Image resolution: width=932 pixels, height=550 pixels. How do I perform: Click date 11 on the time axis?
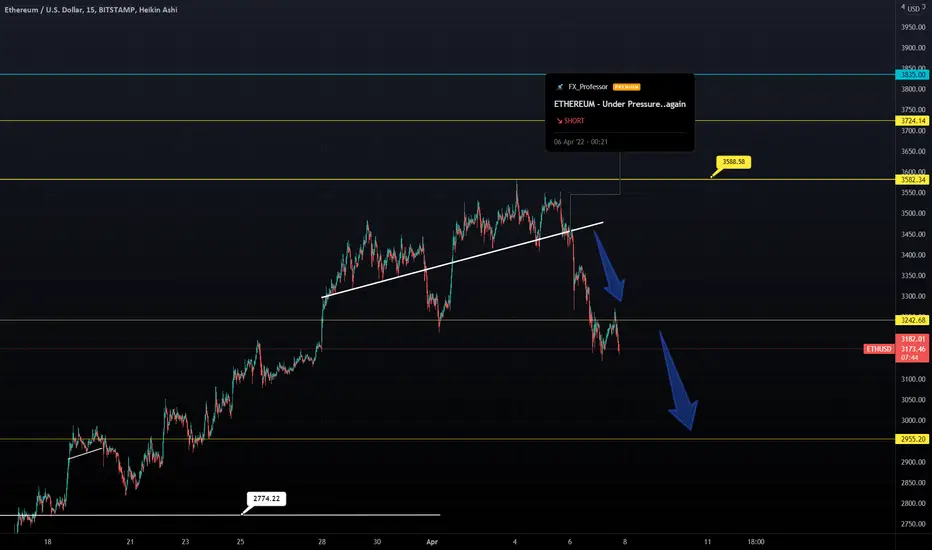(x=707, y=542)
